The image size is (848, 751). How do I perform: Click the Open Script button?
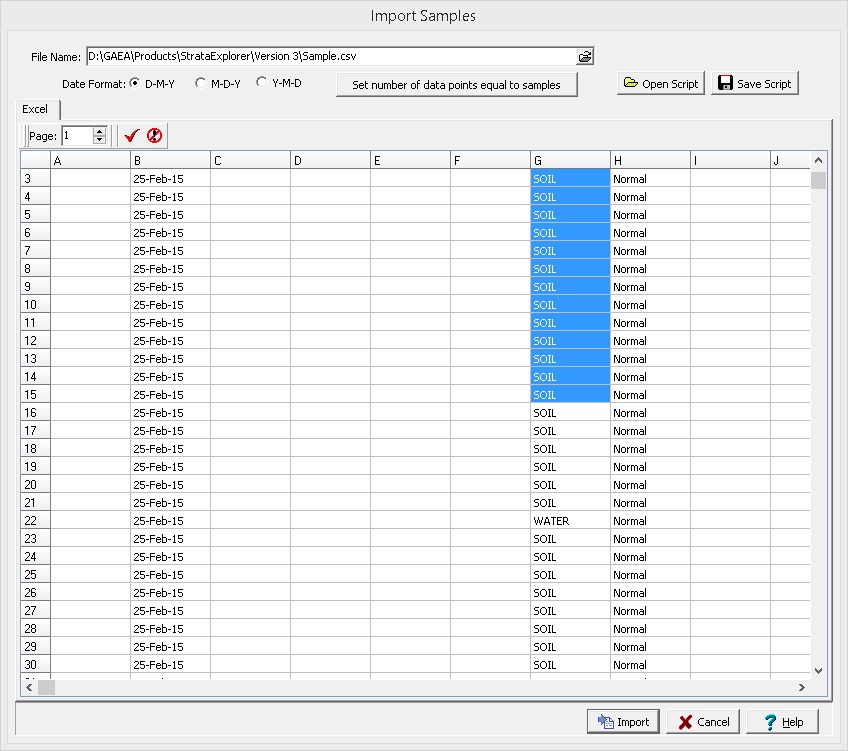661,83
